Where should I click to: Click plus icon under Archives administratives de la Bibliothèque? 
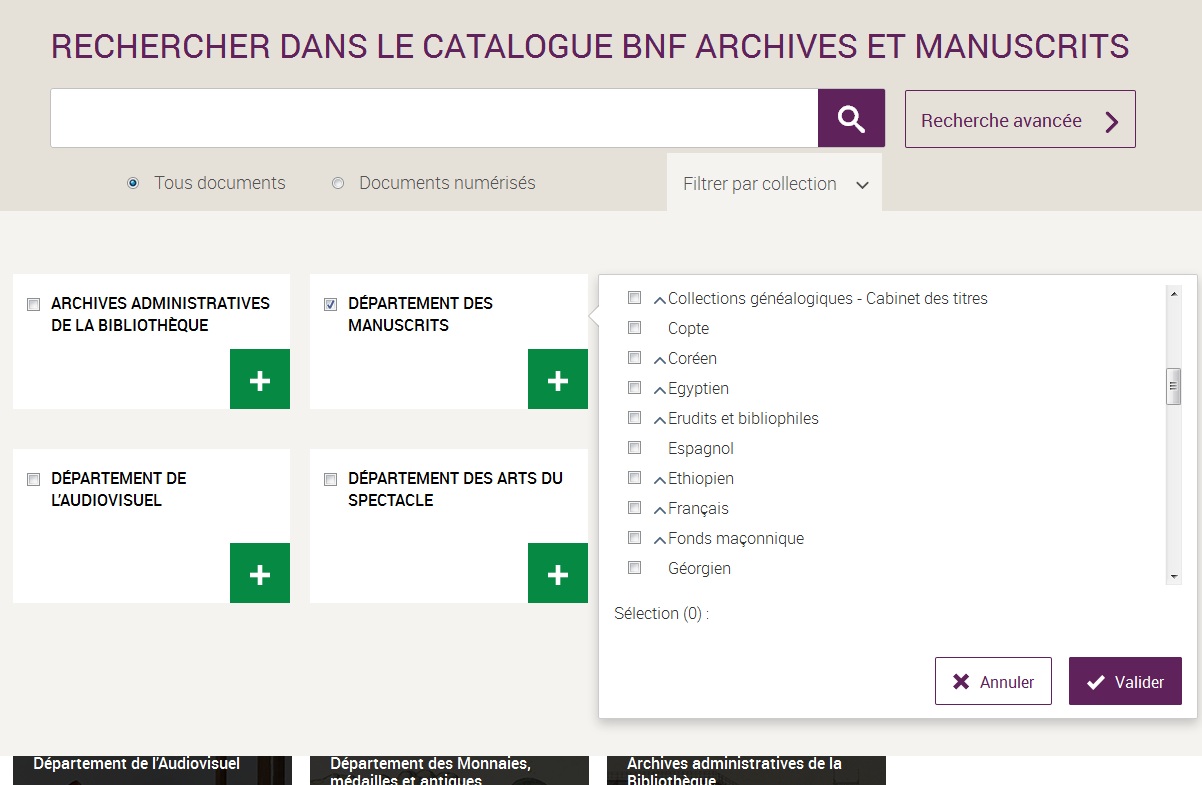260,380
